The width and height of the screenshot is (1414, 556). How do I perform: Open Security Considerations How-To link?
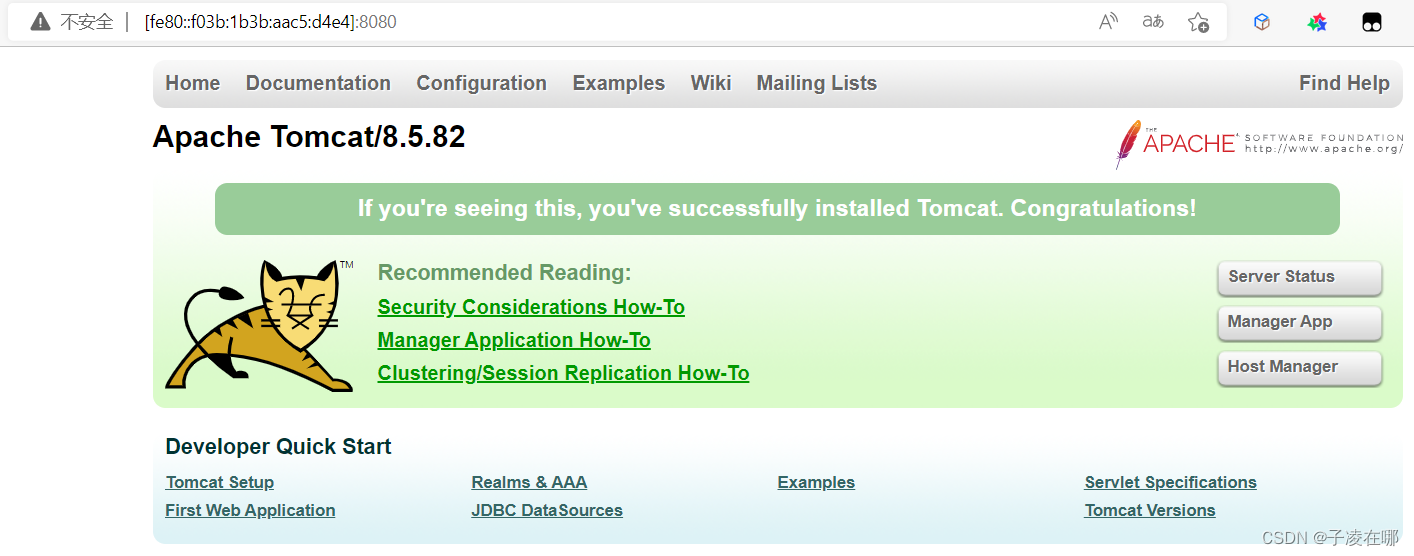pyautogui.click(x=531, y=307)
